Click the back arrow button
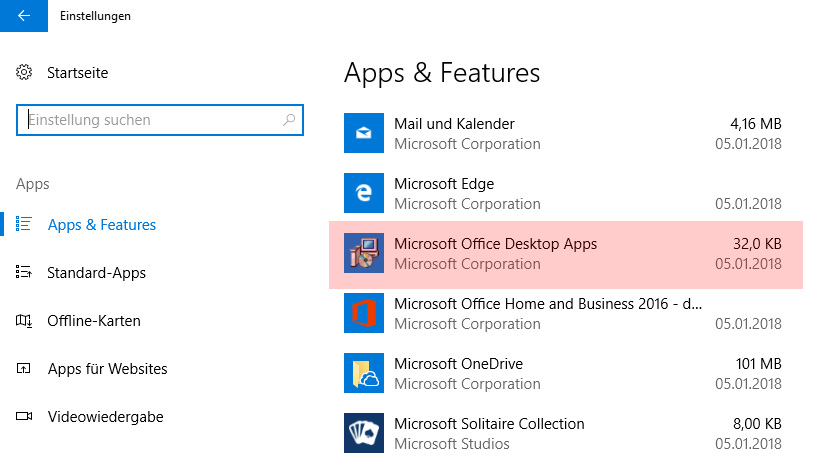 [24, 16]
